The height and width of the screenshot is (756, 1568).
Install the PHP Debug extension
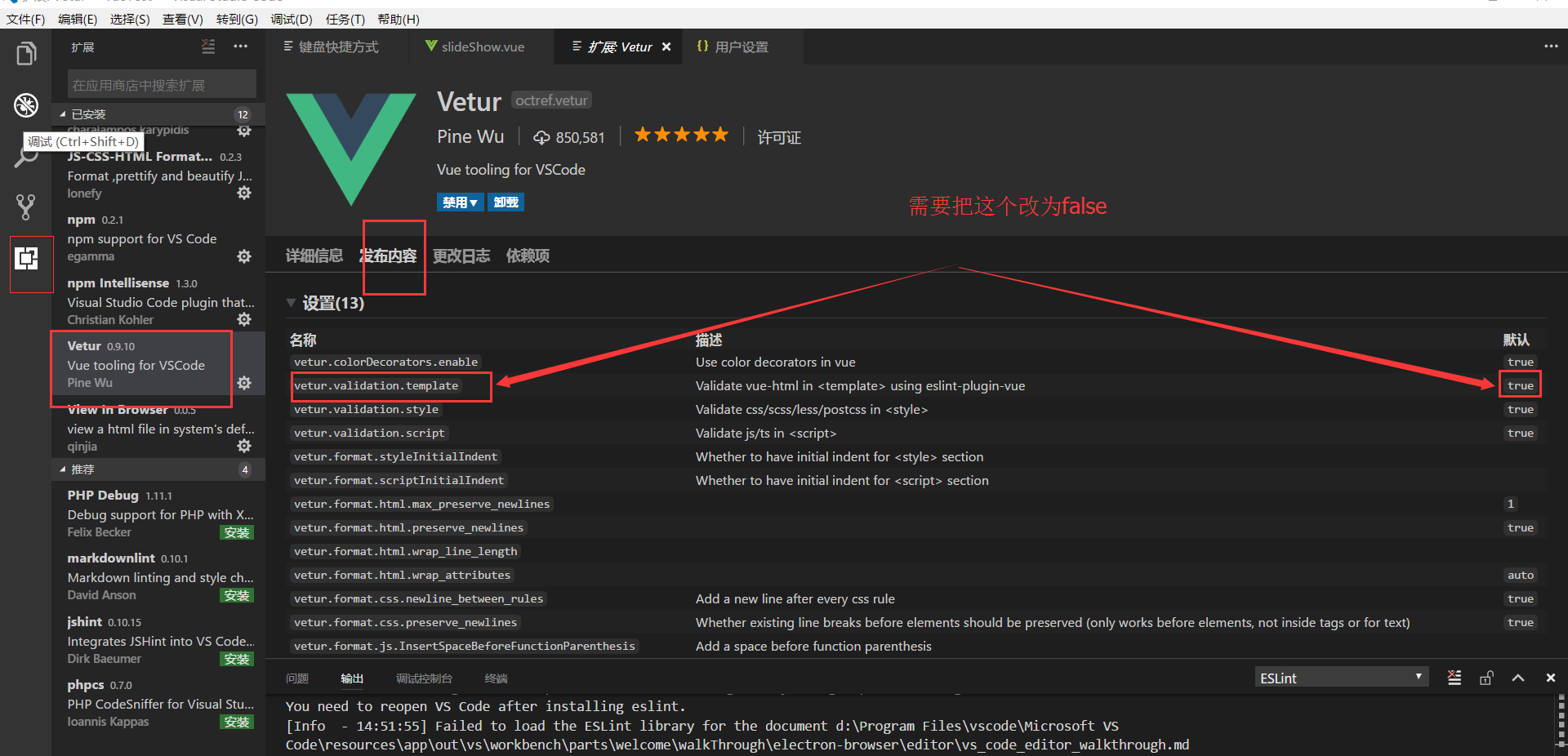point(237,532)
